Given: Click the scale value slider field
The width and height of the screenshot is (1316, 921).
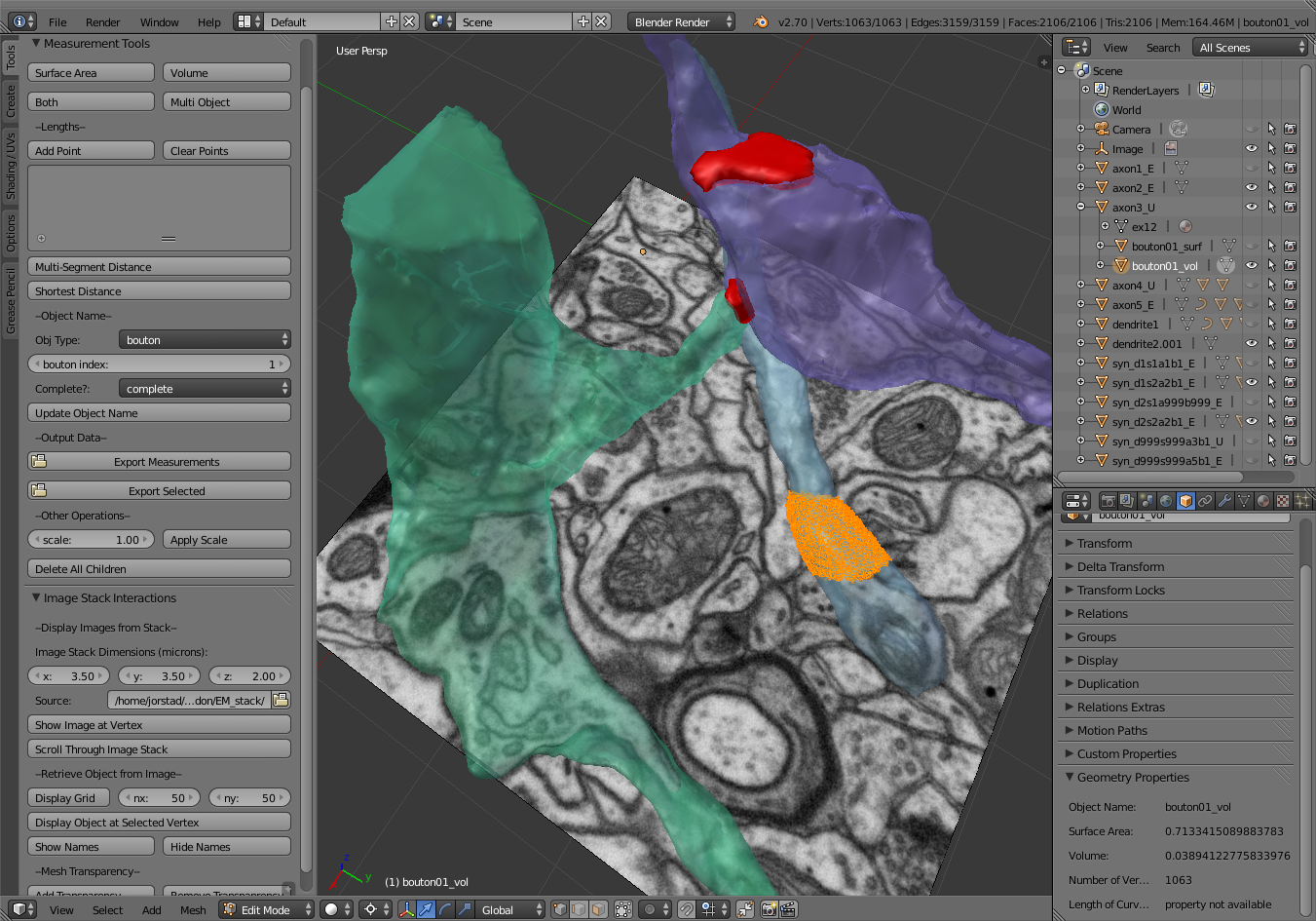Looking at the screenshot, I should tap(92, 540).
